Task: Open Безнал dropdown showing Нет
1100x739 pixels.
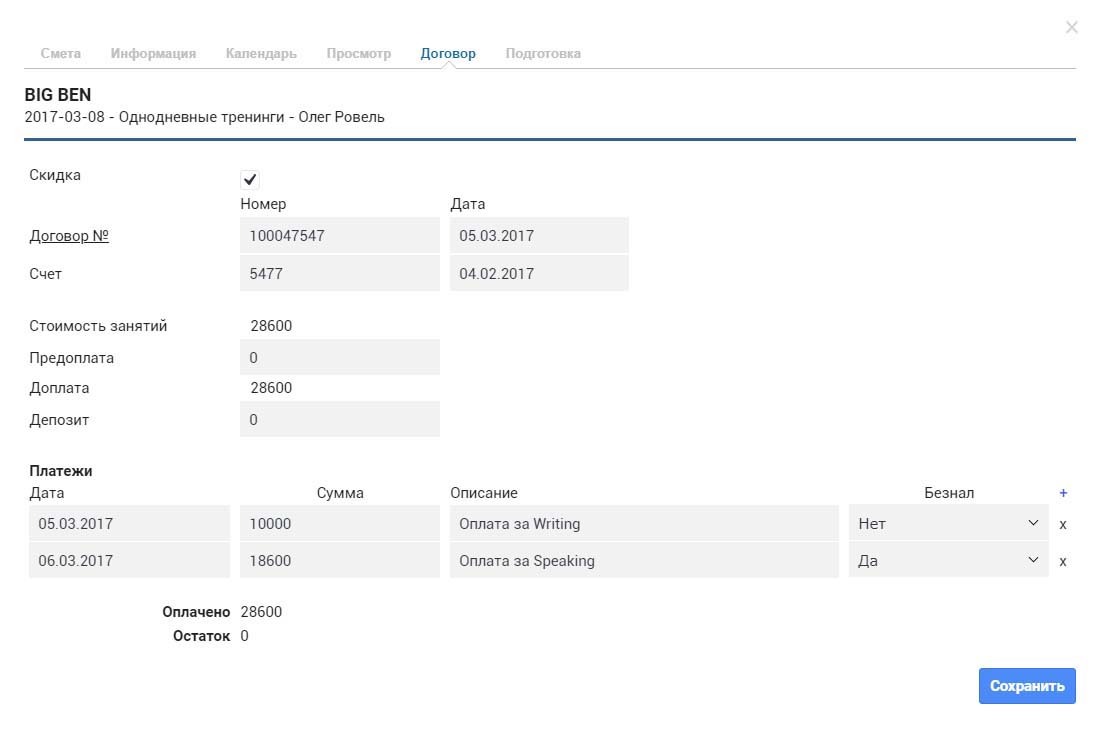Action: point(948,524)
